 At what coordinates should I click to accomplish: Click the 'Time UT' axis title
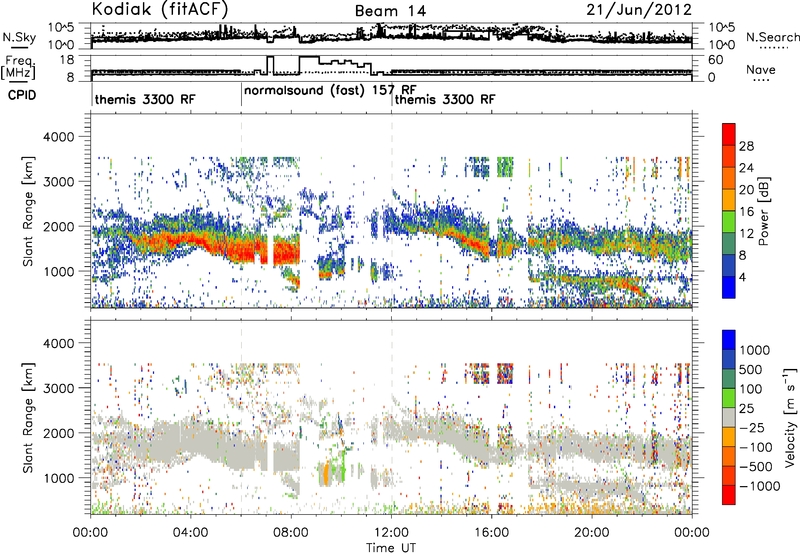click(391, 548)
